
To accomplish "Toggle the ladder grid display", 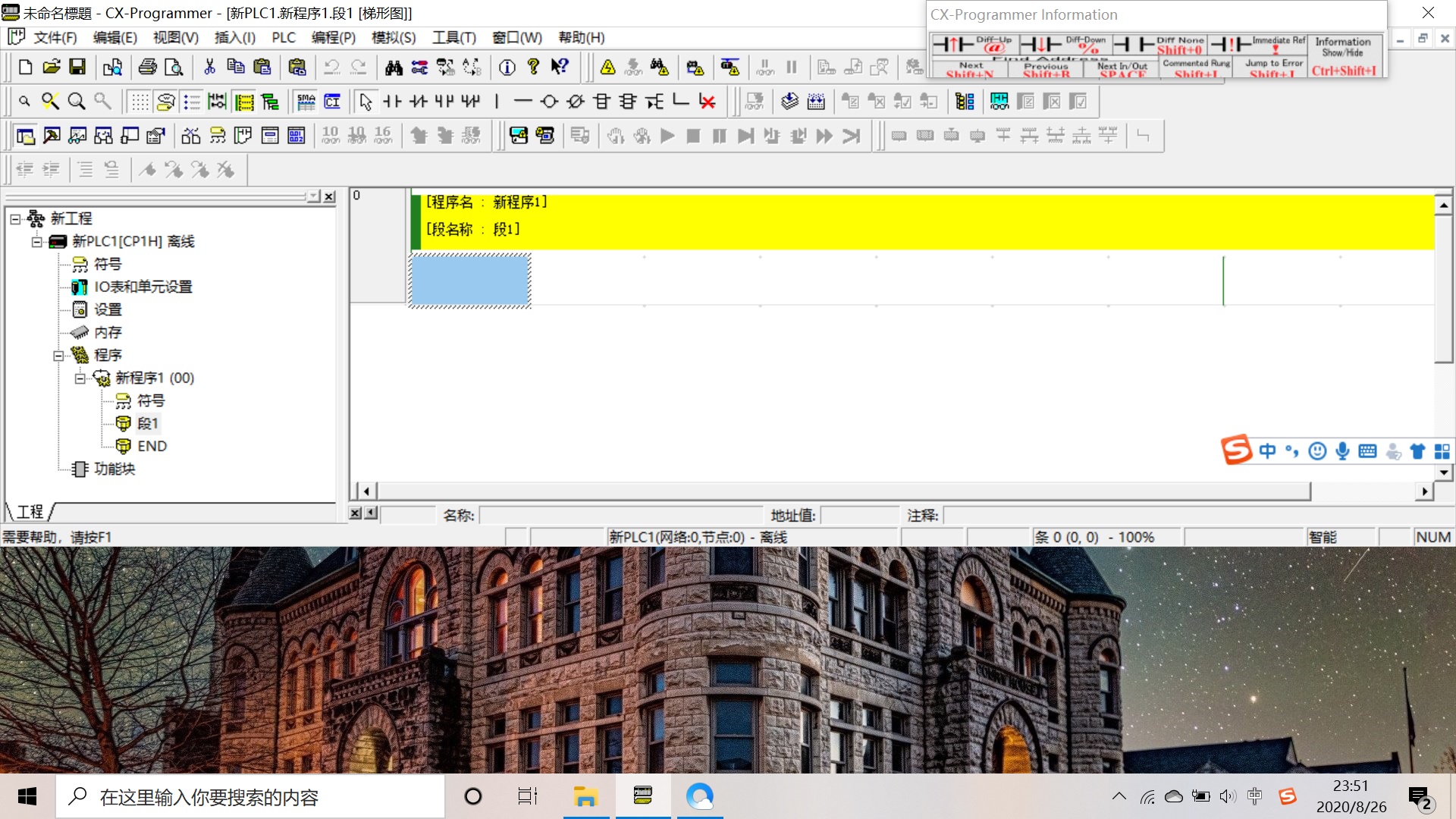I will [140, 102].
